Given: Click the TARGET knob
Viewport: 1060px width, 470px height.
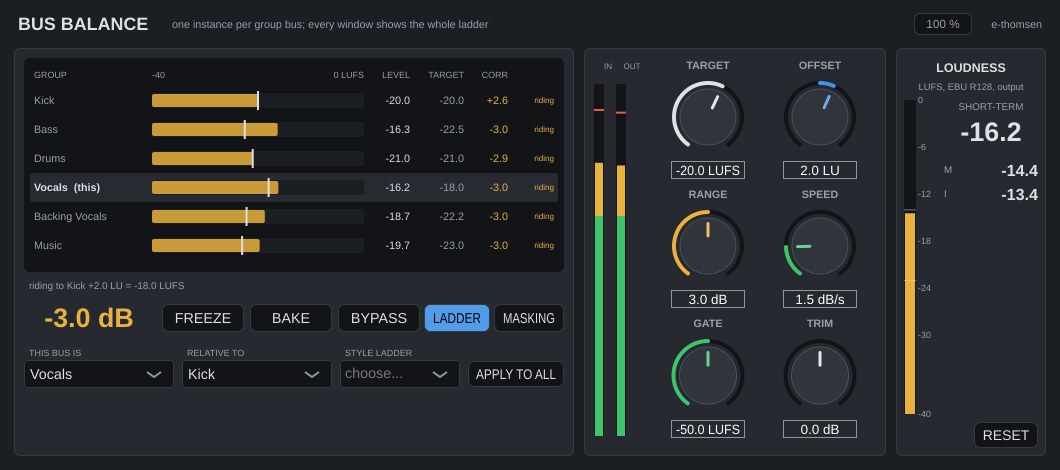Looking at the screenshot, I should pos(708,114).
